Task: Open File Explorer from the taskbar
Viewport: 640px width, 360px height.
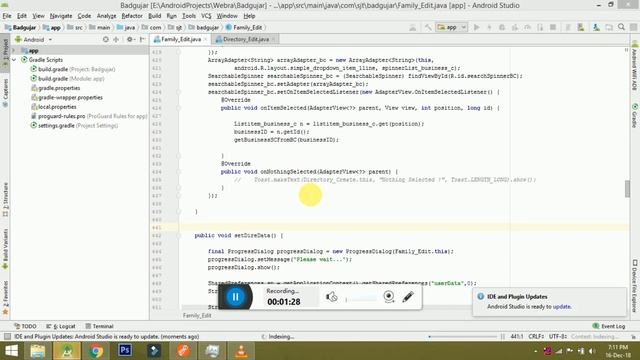Action: click(38, 351)
